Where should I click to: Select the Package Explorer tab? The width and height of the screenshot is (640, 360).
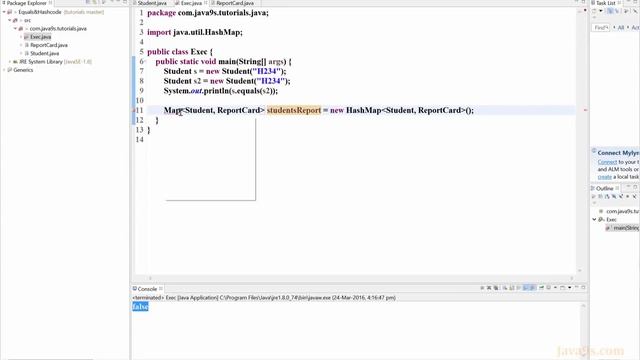[27, 3]
